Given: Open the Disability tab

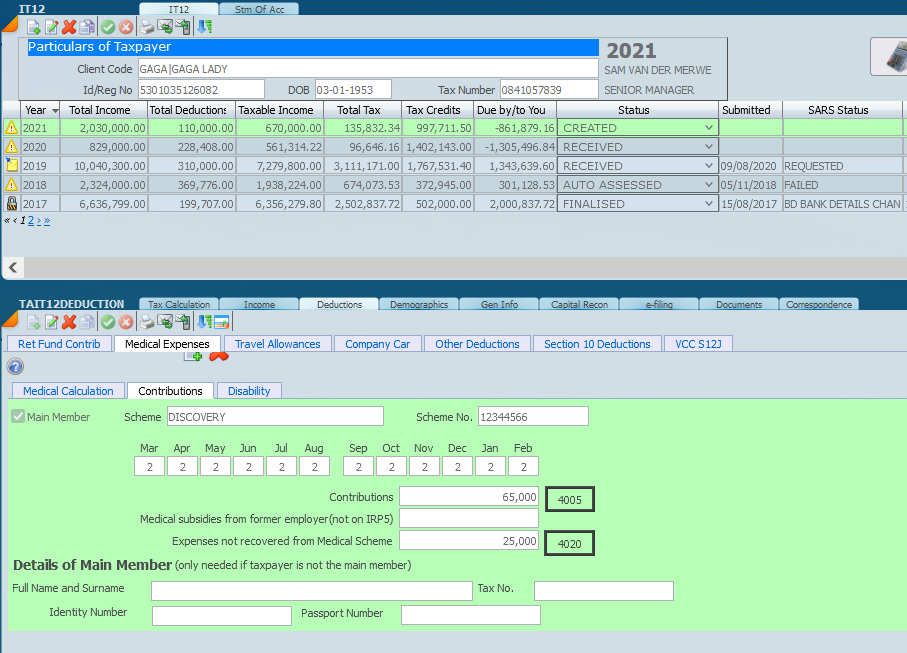Looking at the screenshot, I should coord(249,391).
